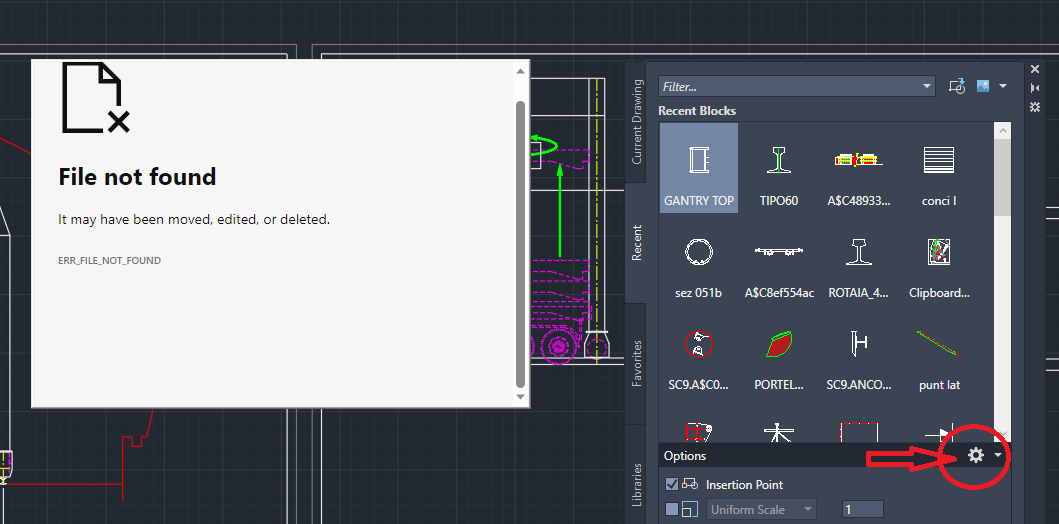Open the Favorites tab
Image resolution: width=1059 pixels, height=524 pixels.
point(637,363)
